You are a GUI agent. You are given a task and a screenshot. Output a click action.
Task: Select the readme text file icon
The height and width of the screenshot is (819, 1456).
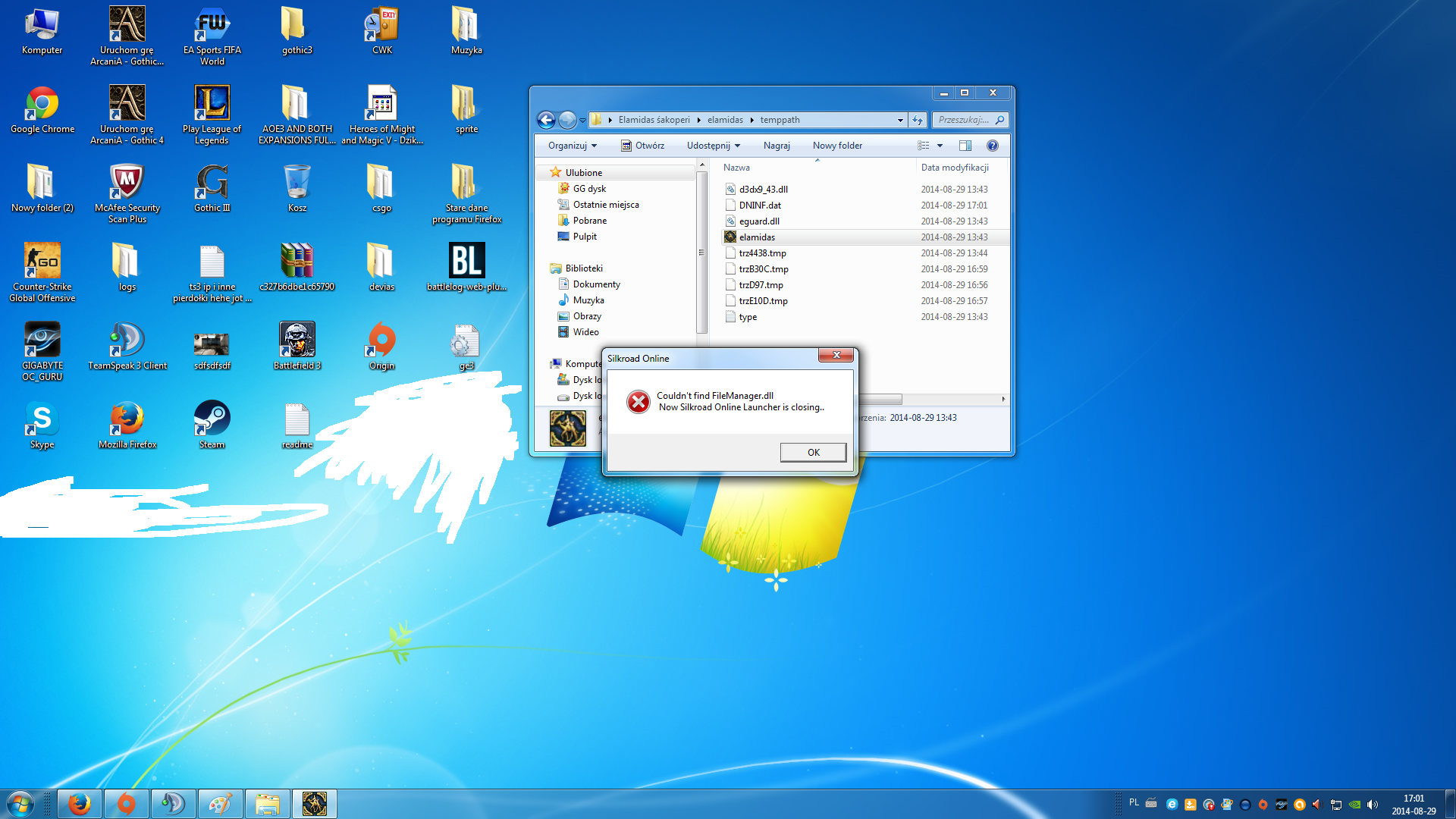[297, 426]
